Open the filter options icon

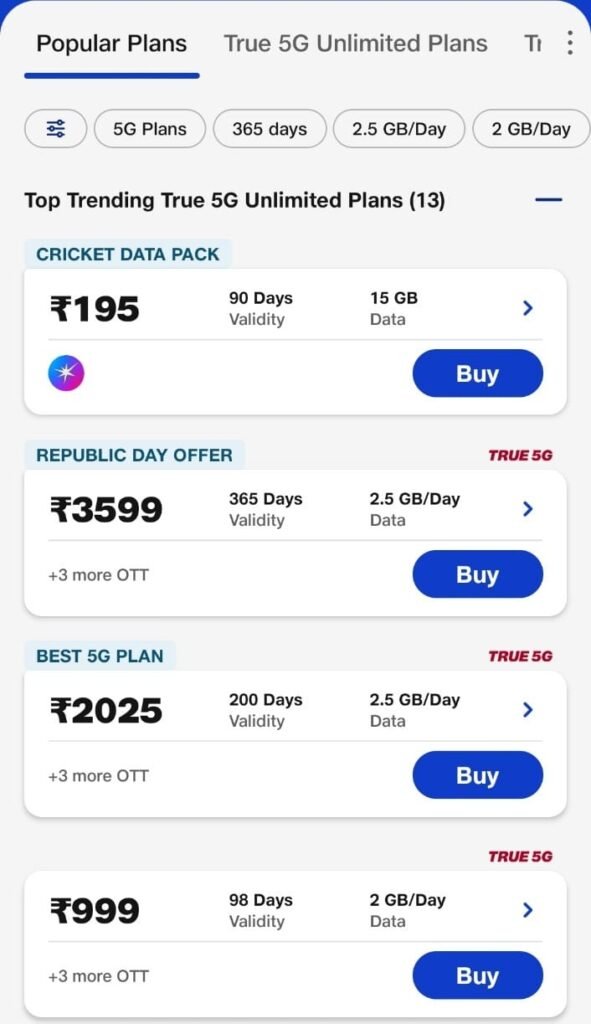pos(56,129)
